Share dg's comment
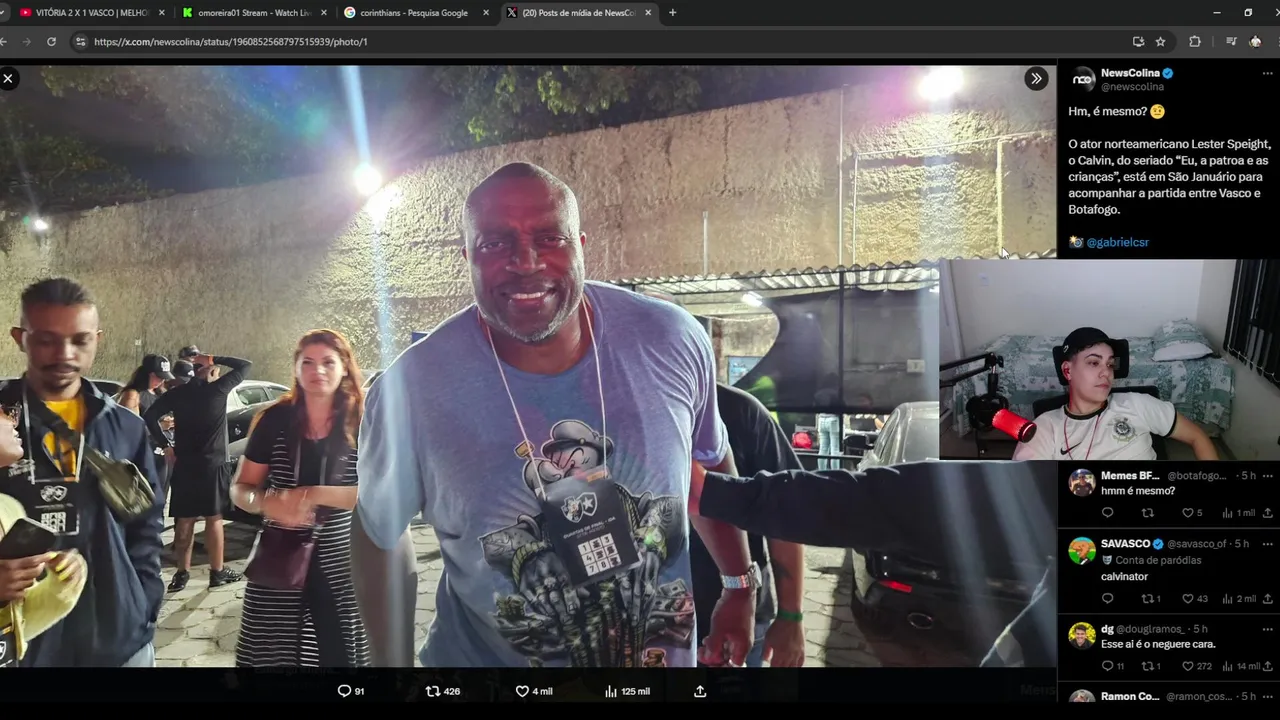Screen dimensions: 1280x720 1267,667
